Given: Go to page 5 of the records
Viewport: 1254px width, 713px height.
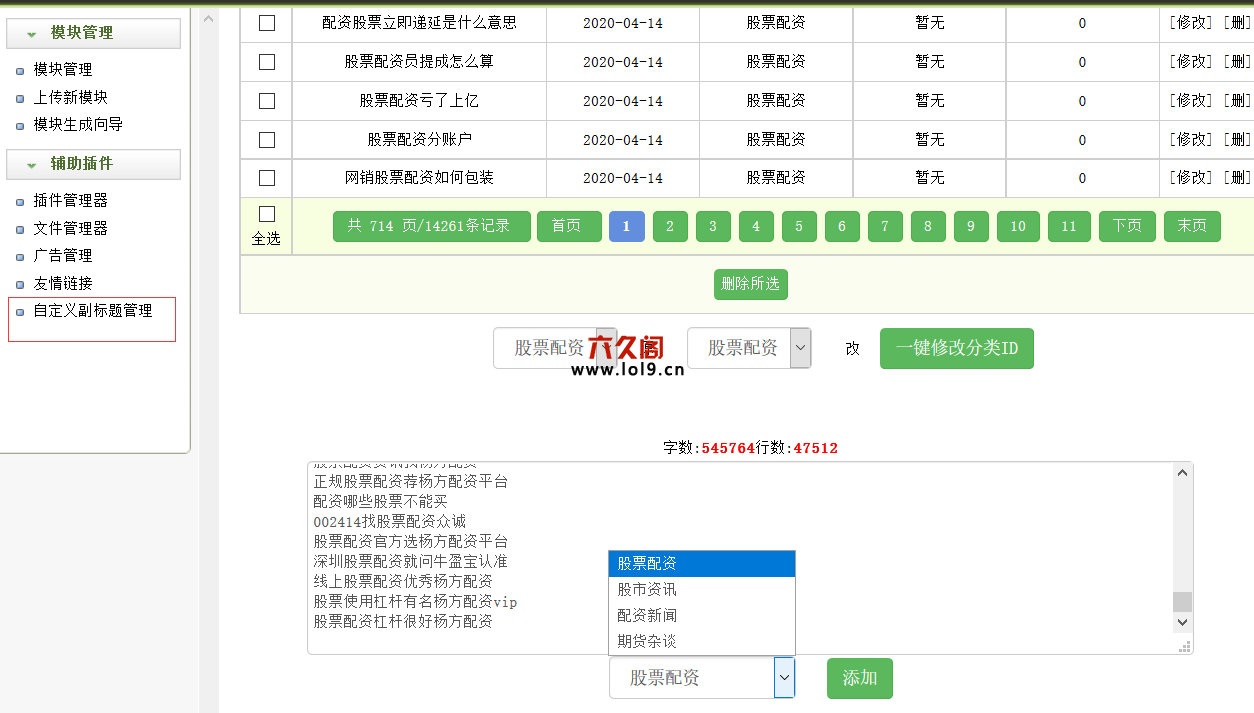Looking at the screenshot, I should pos(799,227).
